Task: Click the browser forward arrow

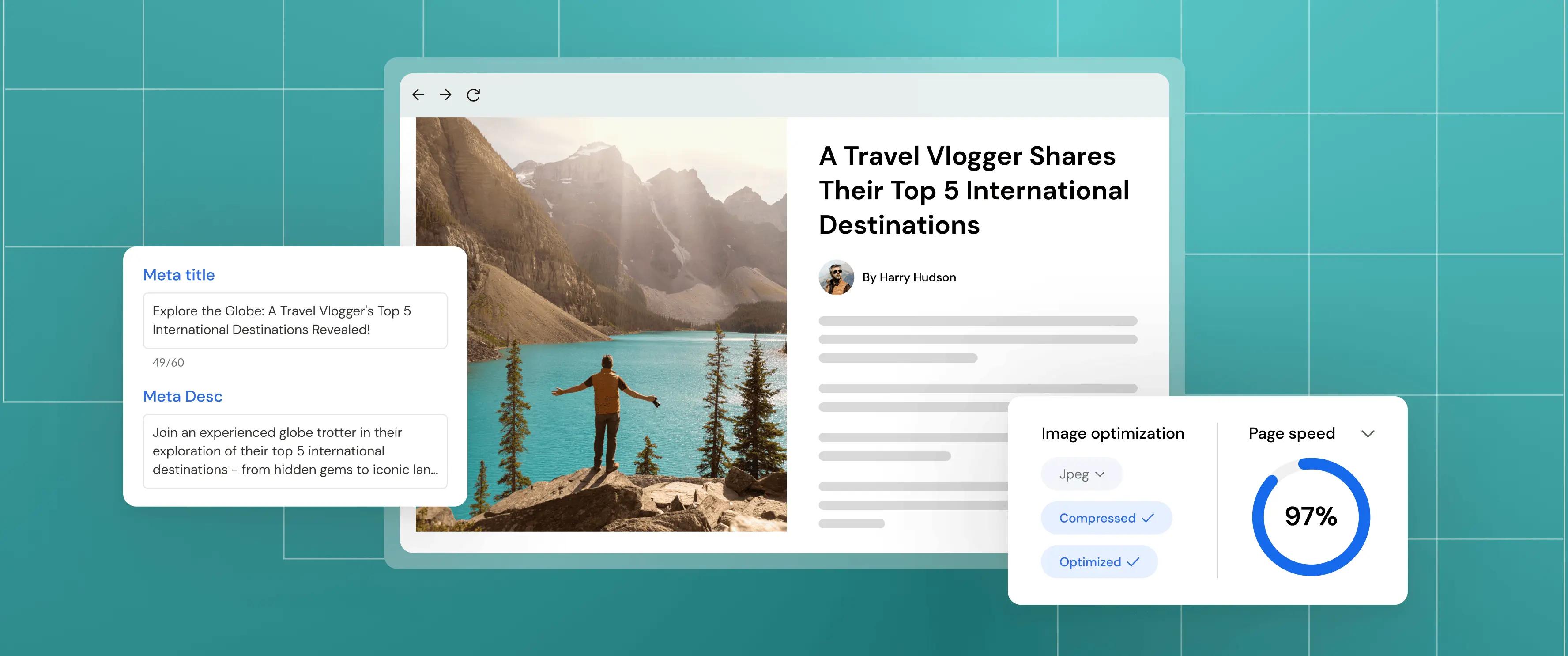Action: click(x=445, y=95)
